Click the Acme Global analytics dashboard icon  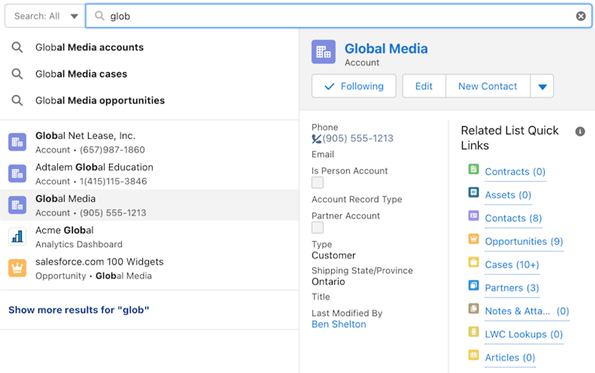[17, 237]
